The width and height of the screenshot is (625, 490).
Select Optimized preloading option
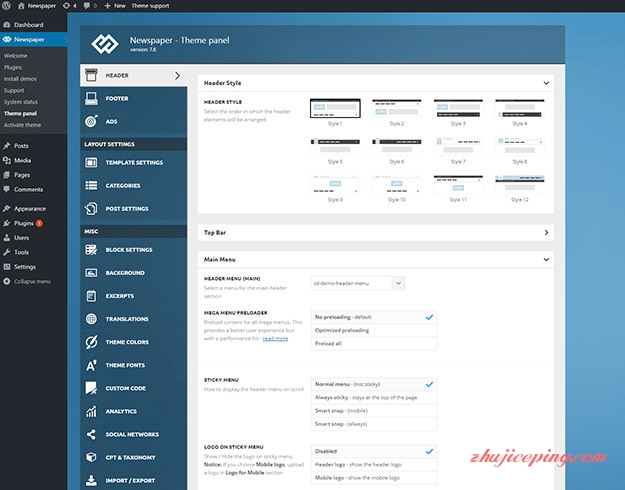[373, 331]
